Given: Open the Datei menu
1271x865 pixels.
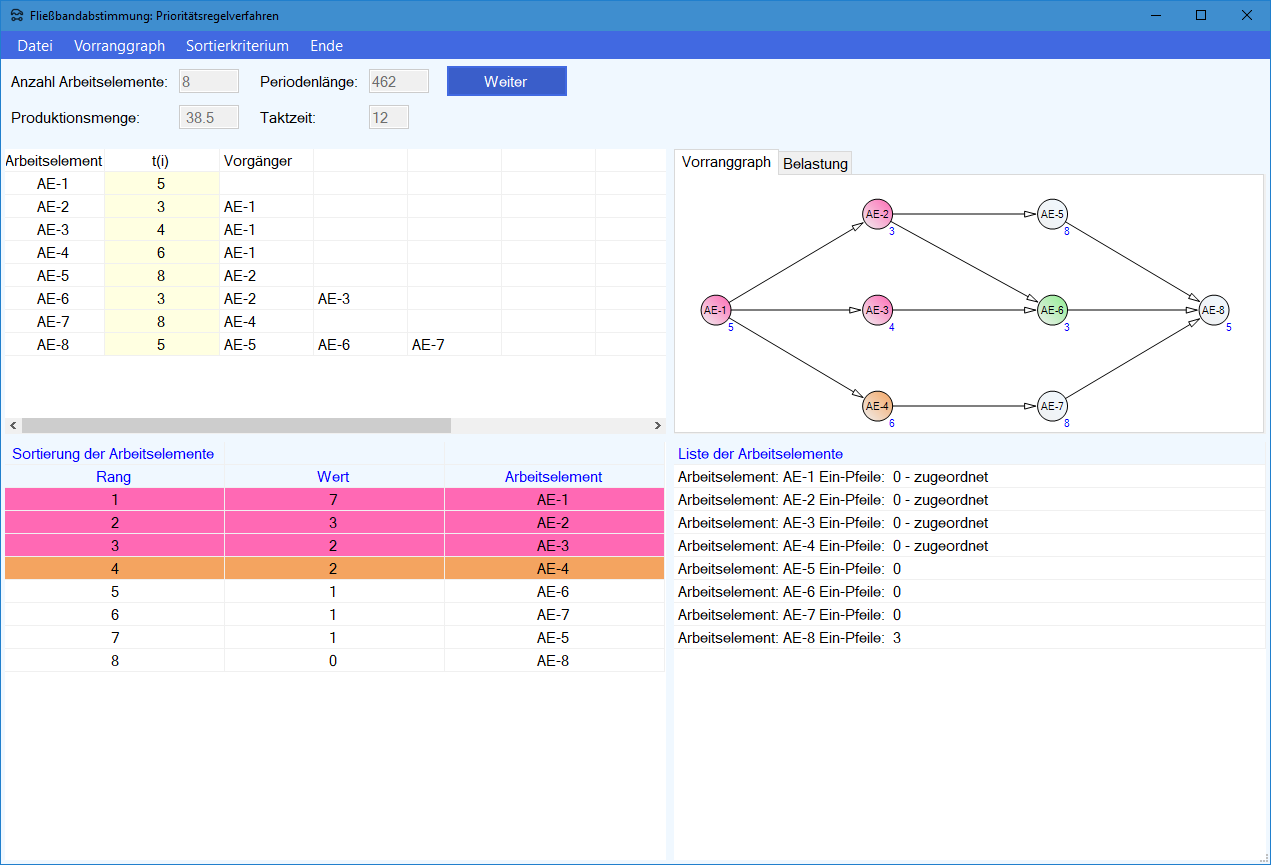Looking at the screenshot, I should point(35,46).
